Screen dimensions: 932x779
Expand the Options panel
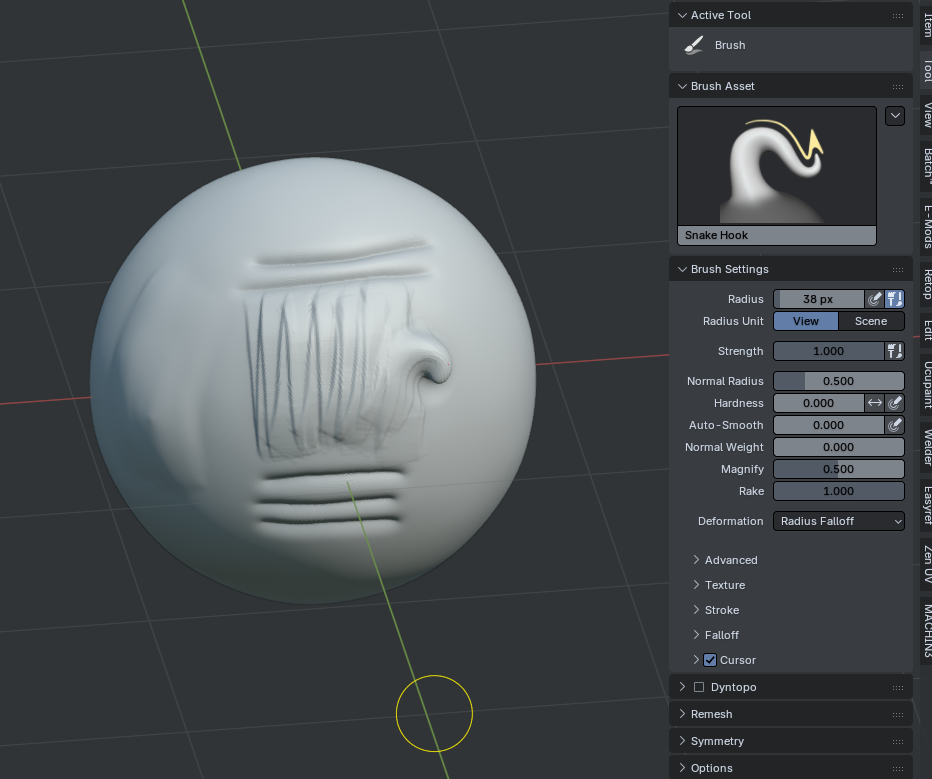coord(682,768)
